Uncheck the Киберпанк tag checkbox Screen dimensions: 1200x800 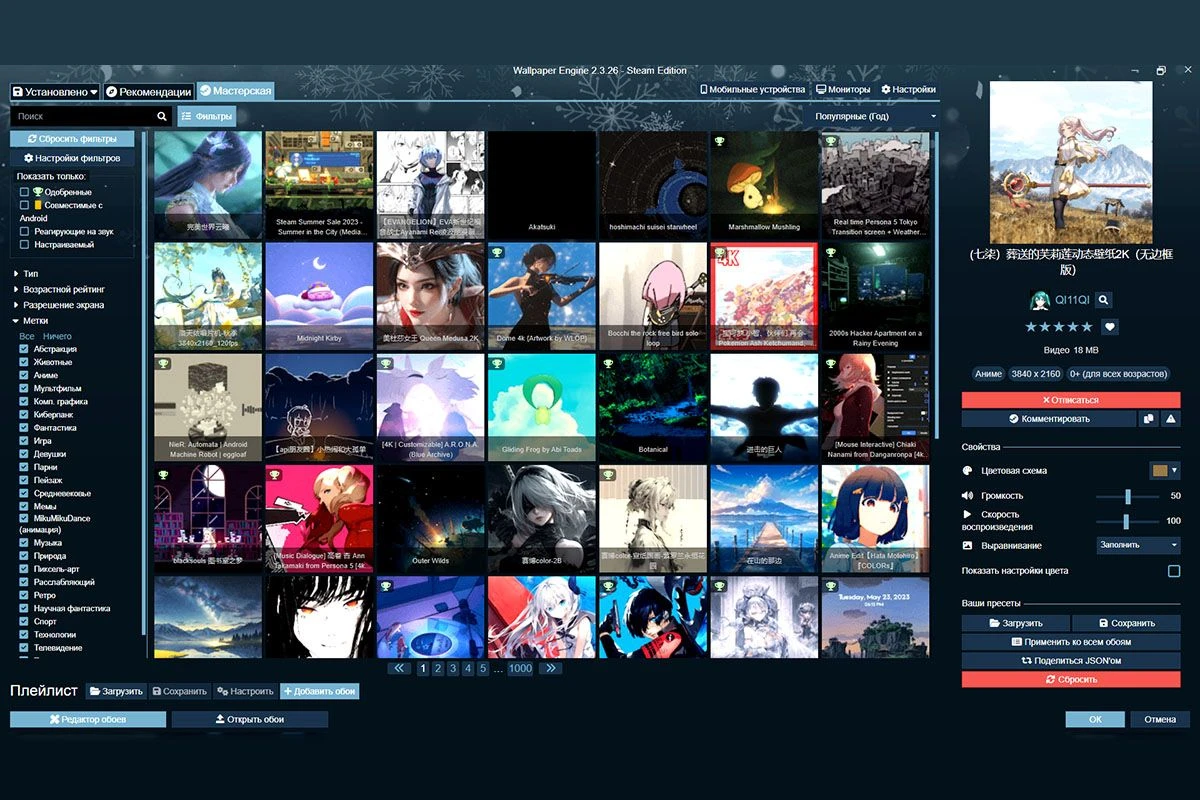25,414
